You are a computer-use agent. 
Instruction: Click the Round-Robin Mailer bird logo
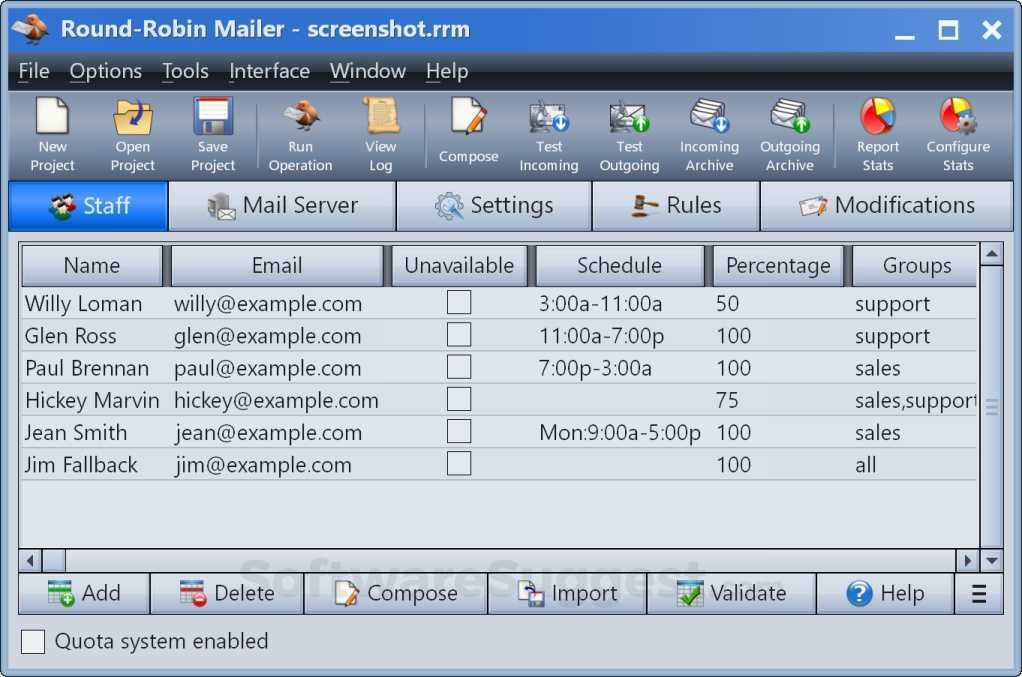click(x=31, y=29)
